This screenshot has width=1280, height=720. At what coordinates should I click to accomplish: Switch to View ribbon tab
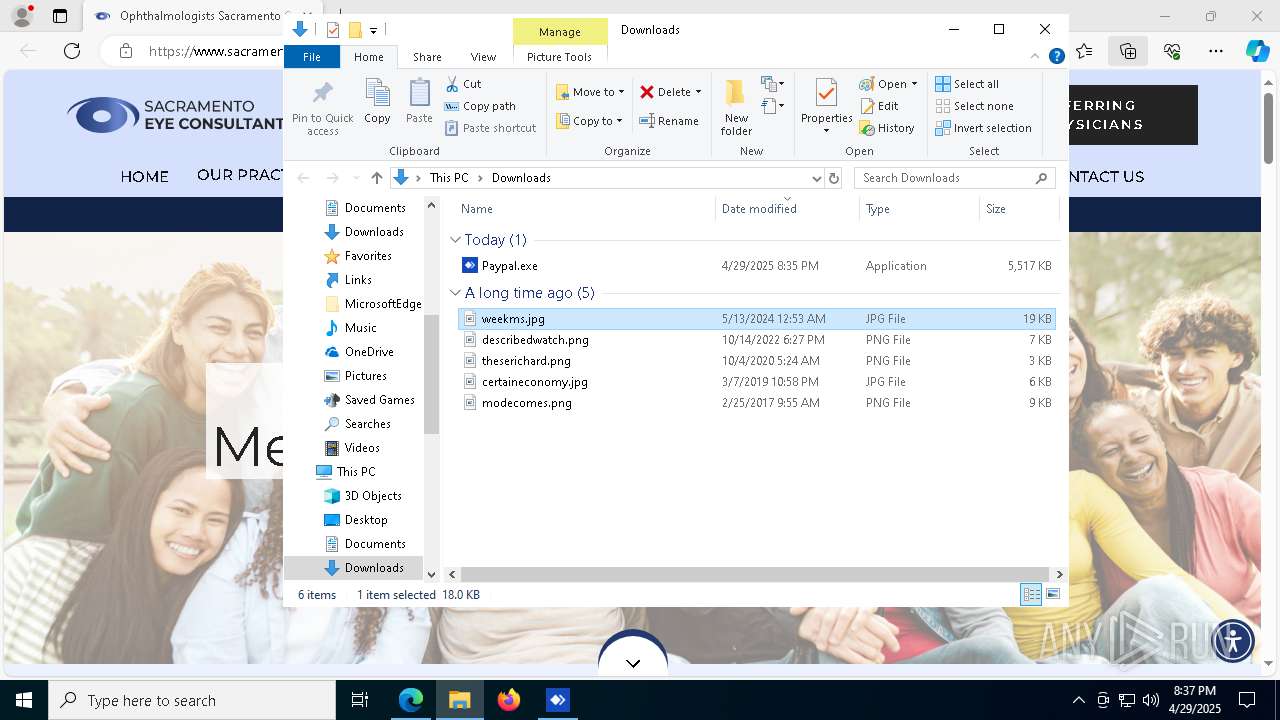(483, 57)
